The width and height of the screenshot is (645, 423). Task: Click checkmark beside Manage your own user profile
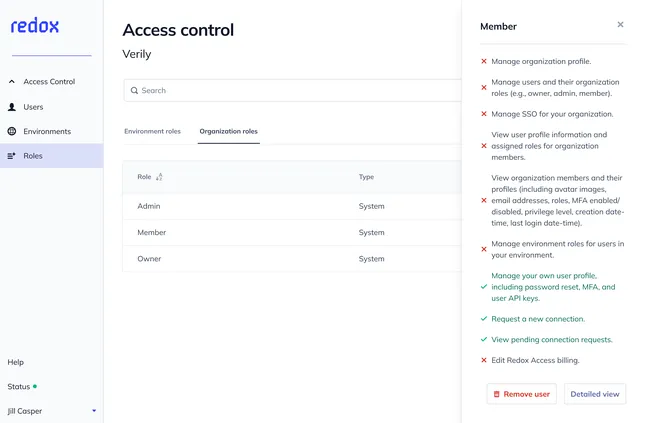pyautogui.click(x=484, y=287)
